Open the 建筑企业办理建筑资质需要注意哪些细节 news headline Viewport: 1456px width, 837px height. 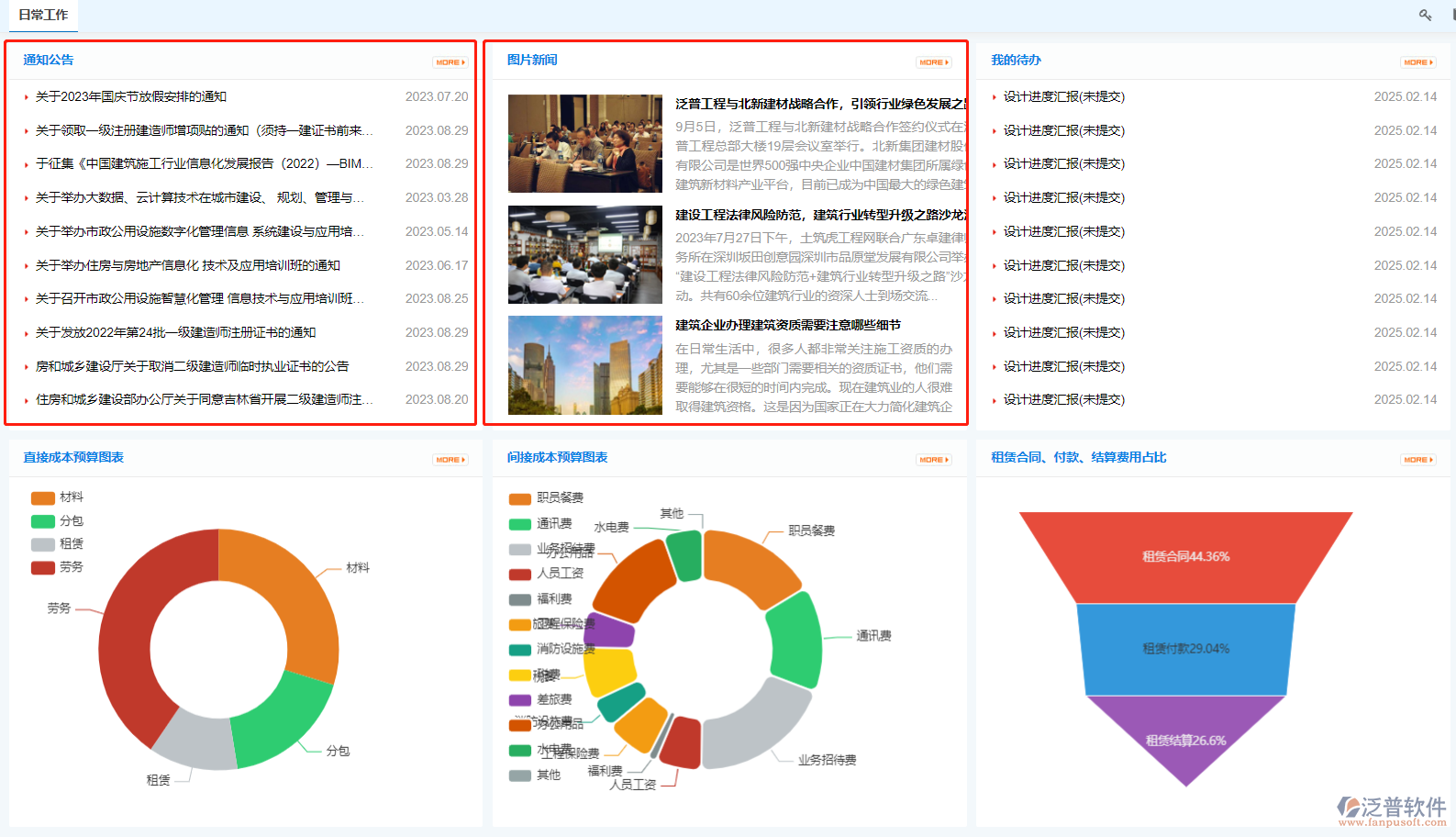pos(787,325)
